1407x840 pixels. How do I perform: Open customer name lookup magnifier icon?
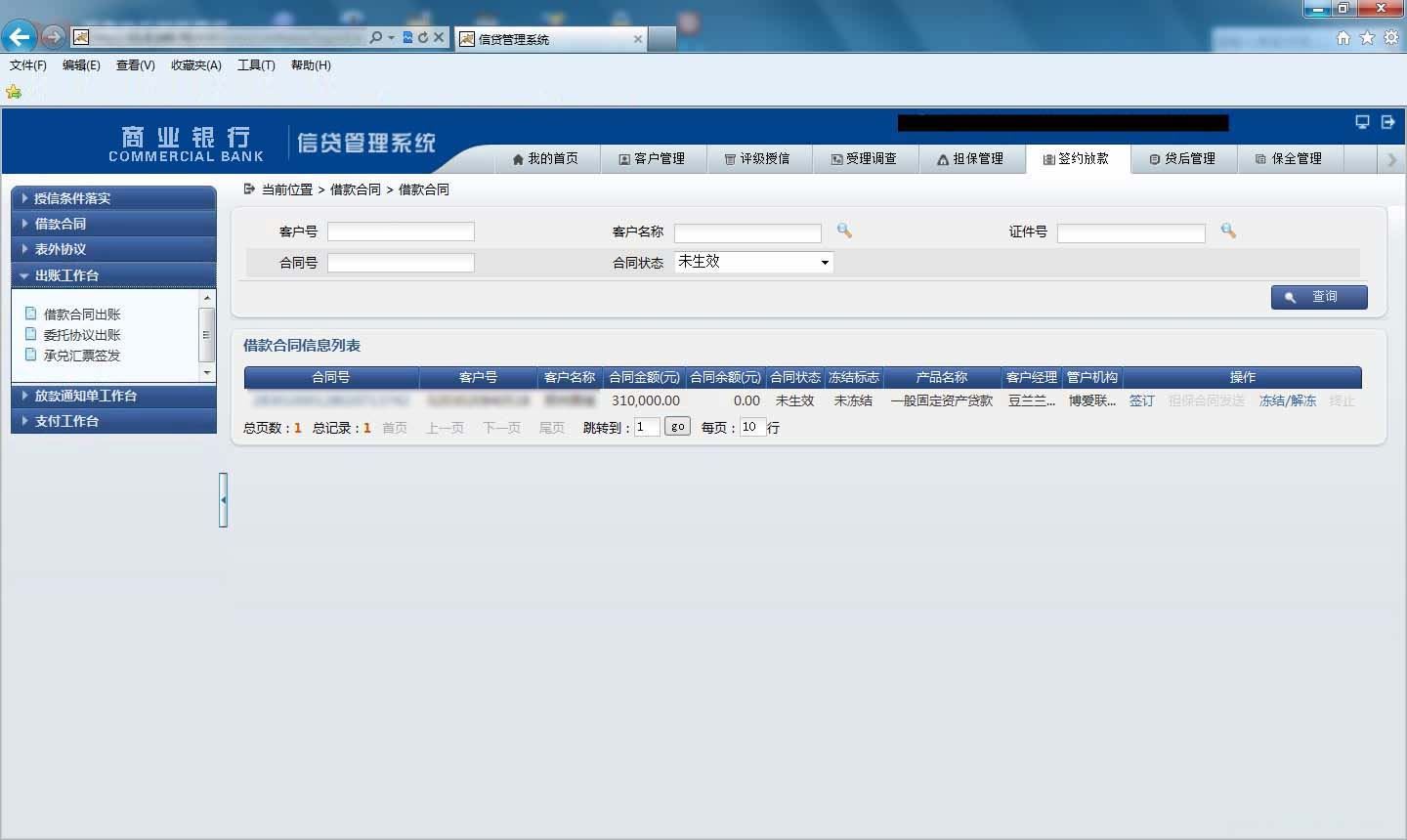click(x=844, y=231)
